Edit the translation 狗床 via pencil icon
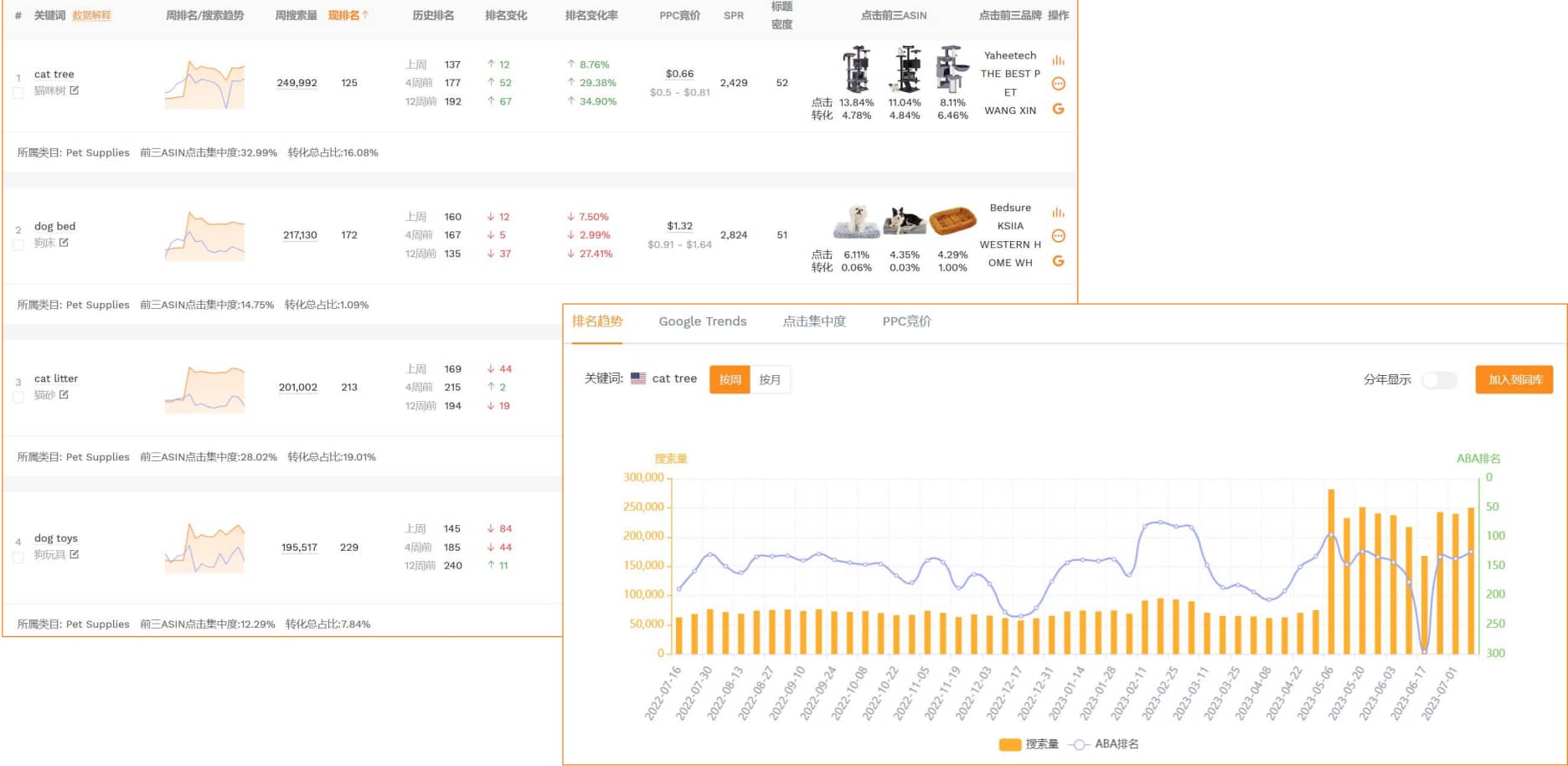This screenshot has height=766, width=1568. point(64,243)
